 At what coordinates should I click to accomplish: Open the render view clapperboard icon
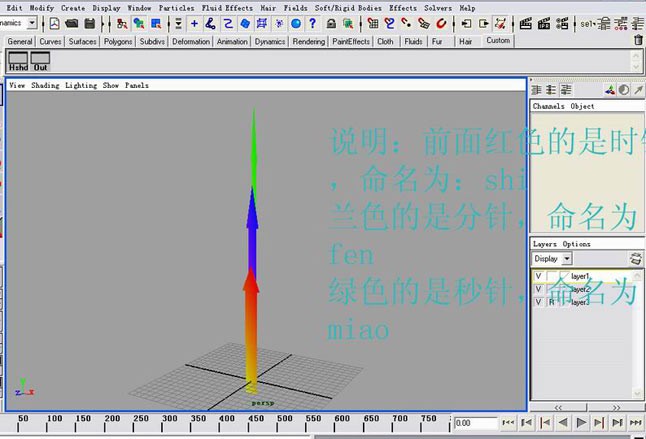pyautogui.click(x=525, y=23)
